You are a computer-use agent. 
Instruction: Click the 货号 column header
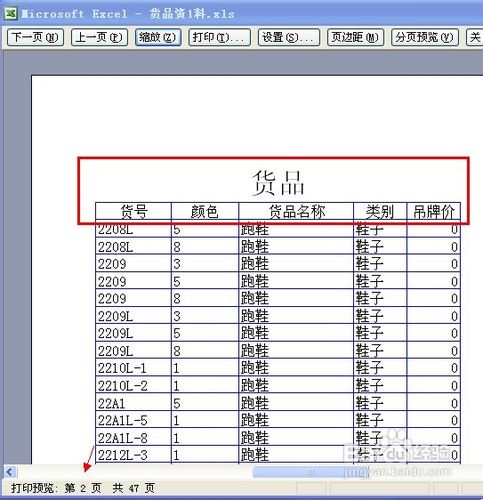click(x=133, y=212)
